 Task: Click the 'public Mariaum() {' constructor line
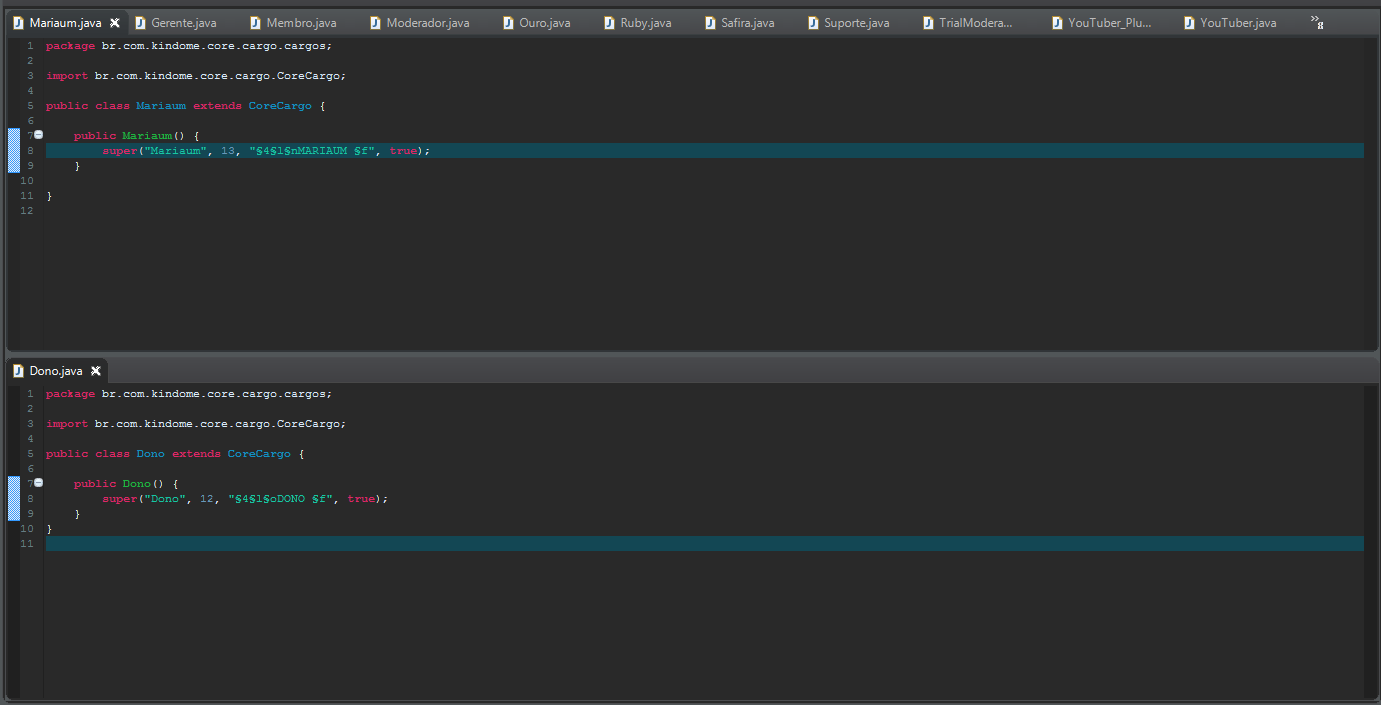click(137, 135)
